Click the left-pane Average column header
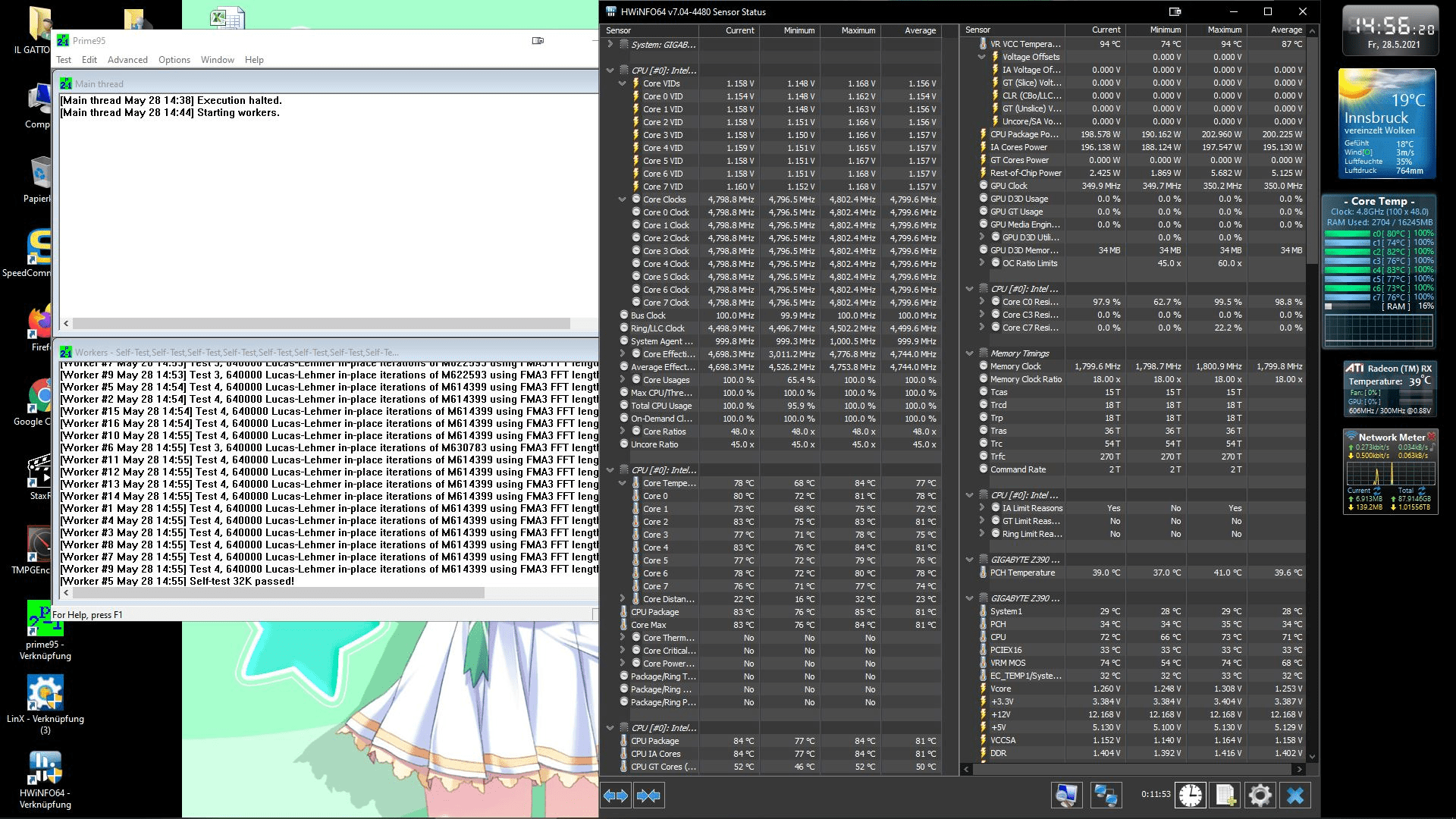Viewport: 1456px width, 819px height. click(911, 30)
